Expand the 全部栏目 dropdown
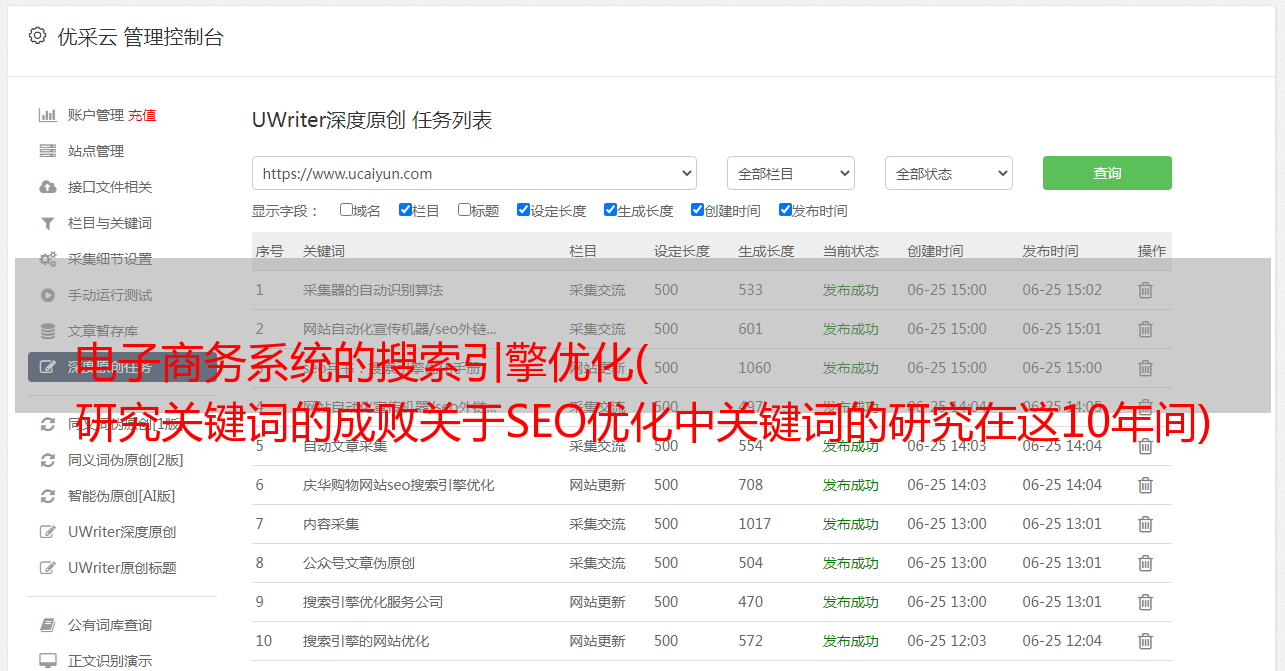Image resolution: width=1285 pixels, height=671 pixels. (791, 173)
